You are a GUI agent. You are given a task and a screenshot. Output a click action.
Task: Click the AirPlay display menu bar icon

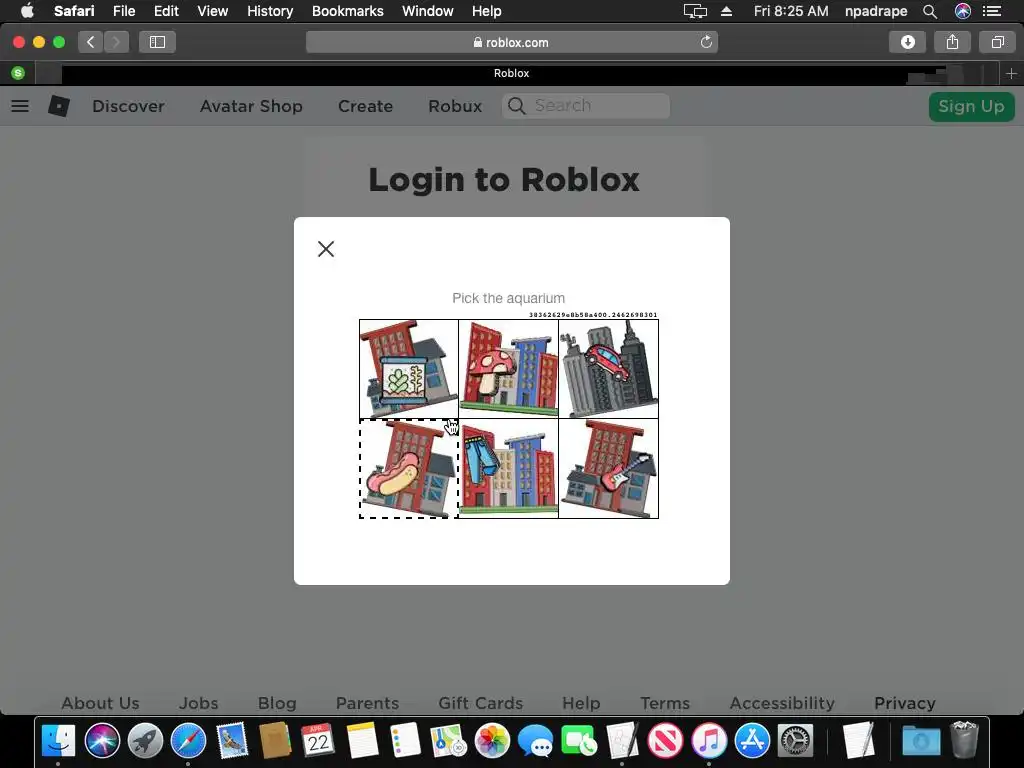[696, 11]
